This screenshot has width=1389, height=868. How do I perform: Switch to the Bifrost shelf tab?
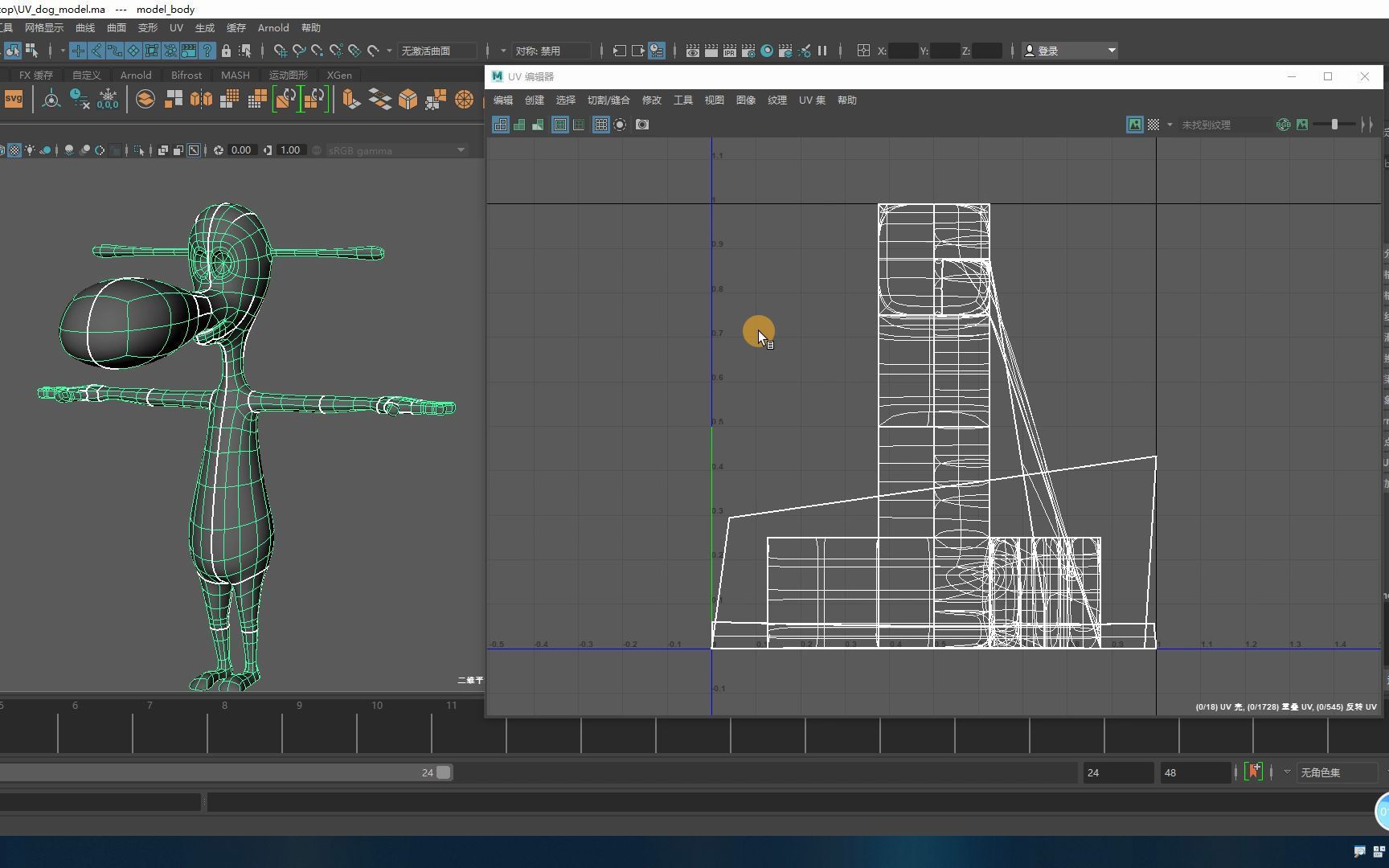click(x=186, y=75)
